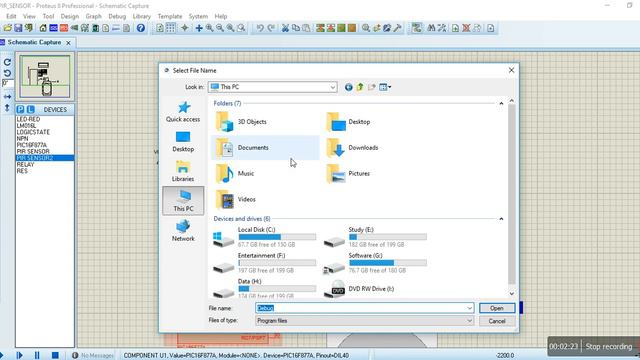Click the hammer make-device tool icon
Viewport: 640px width, 360px height.
click(x=397, y=28)
